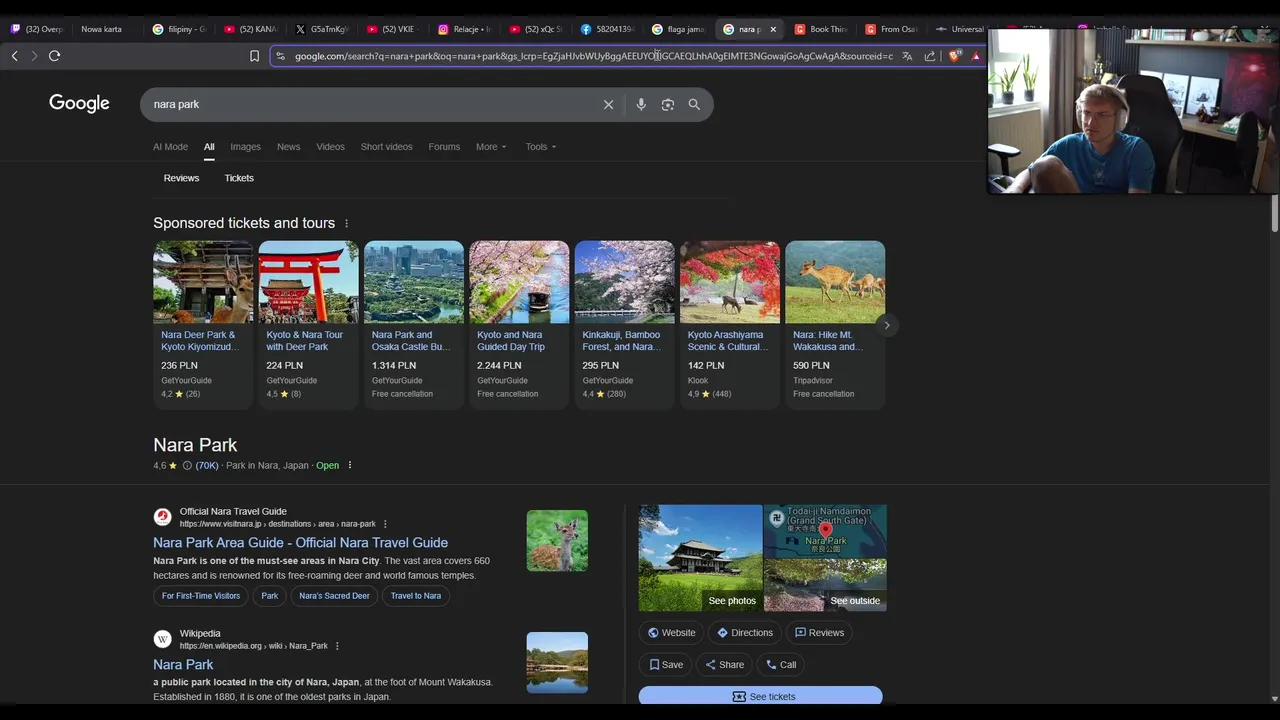Click the Website button in knowledge panel
Viewport: 1280px width, 720px height.
click(671, 633)
